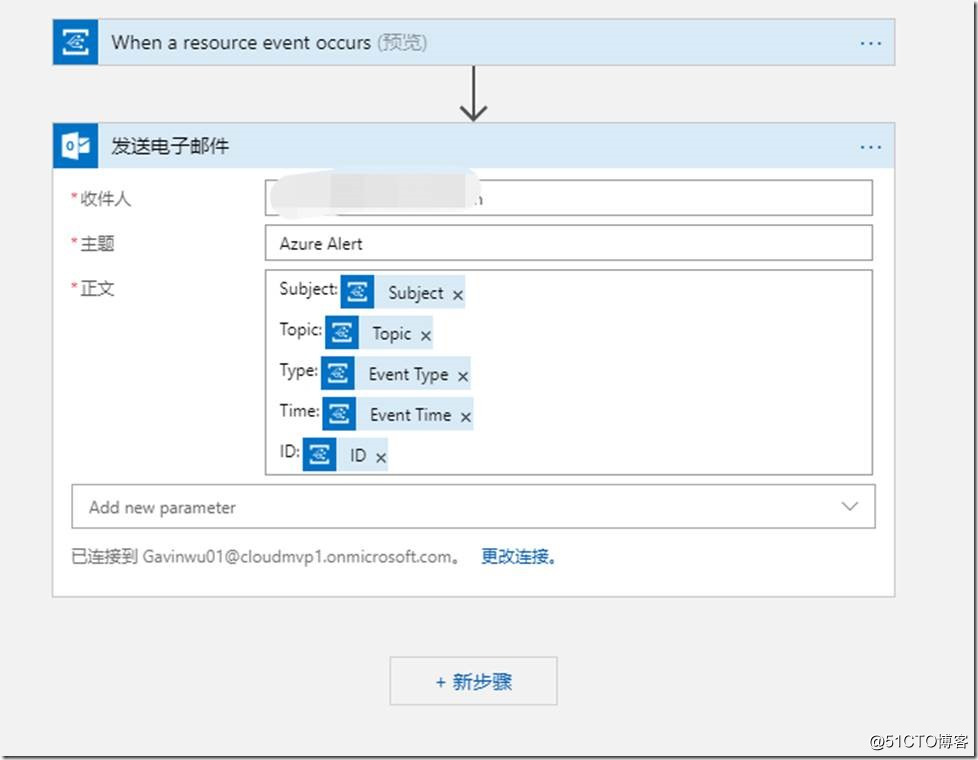Click the + 新步骤 button

point(473,681)
